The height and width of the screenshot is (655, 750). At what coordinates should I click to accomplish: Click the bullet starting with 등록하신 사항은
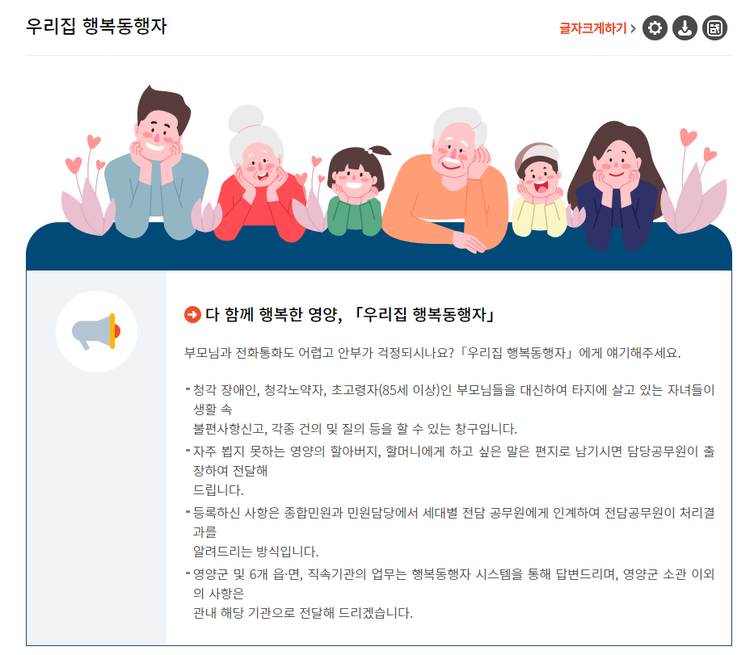click(450, 532)
